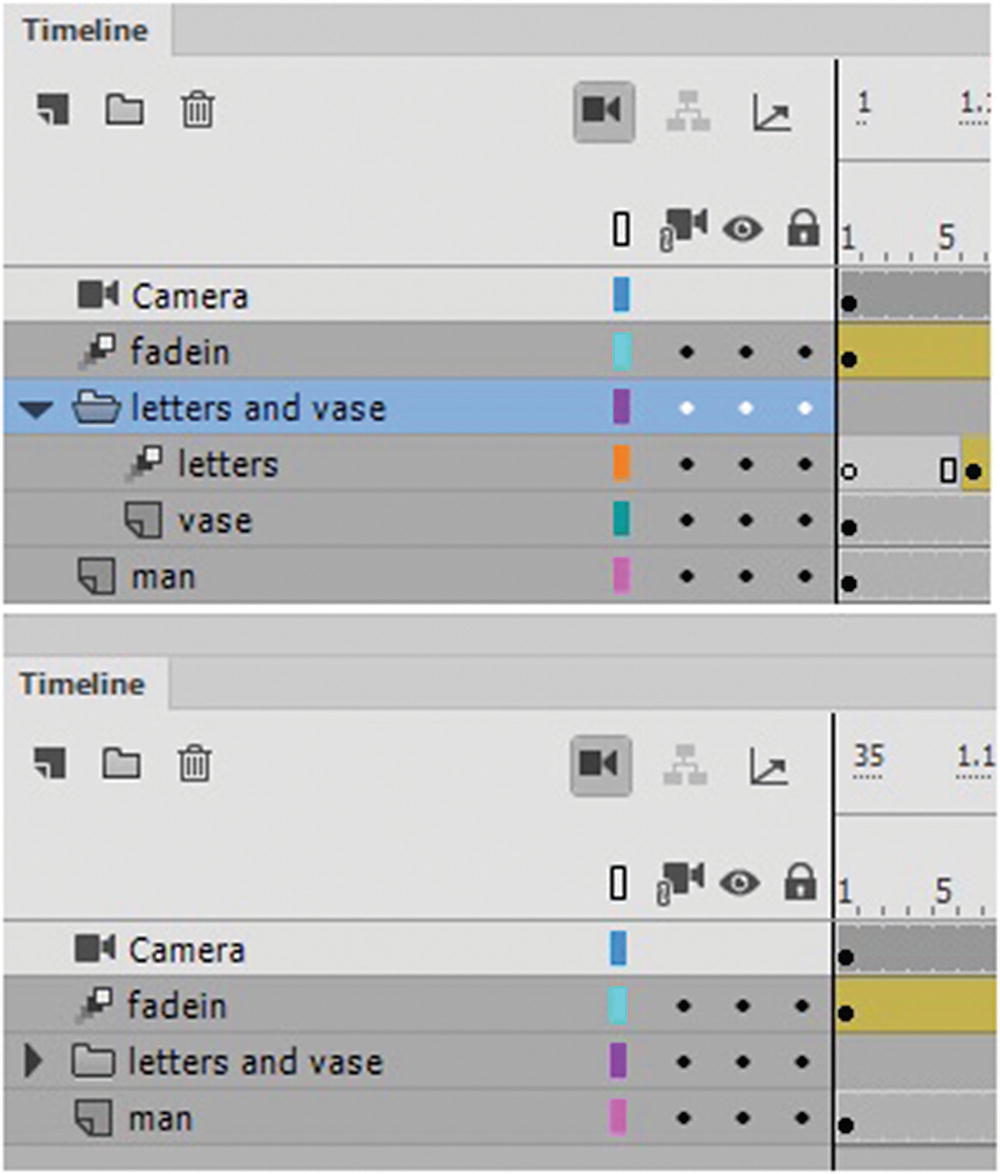Click the Delete trash icon in lower timeline

point(195,765)
